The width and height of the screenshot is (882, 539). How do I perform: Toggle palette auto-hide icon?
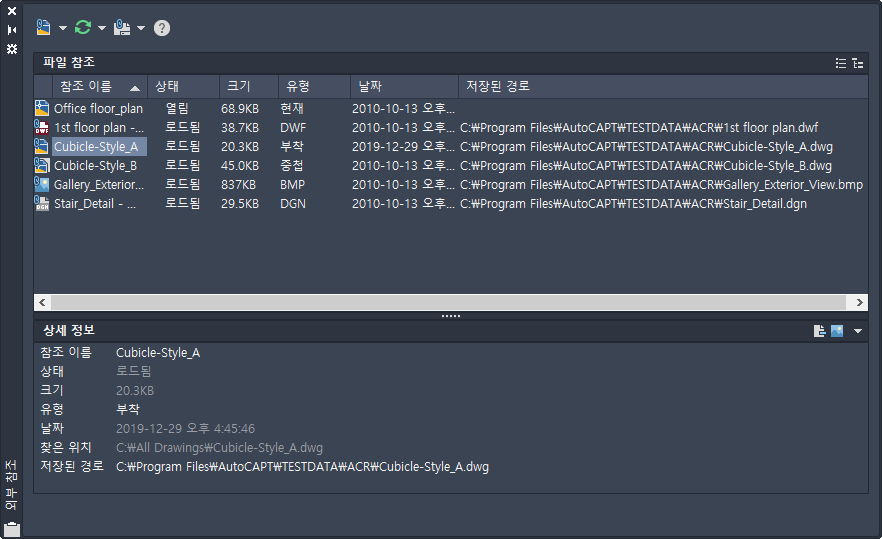pyautogui.click(x=12, y=30)
